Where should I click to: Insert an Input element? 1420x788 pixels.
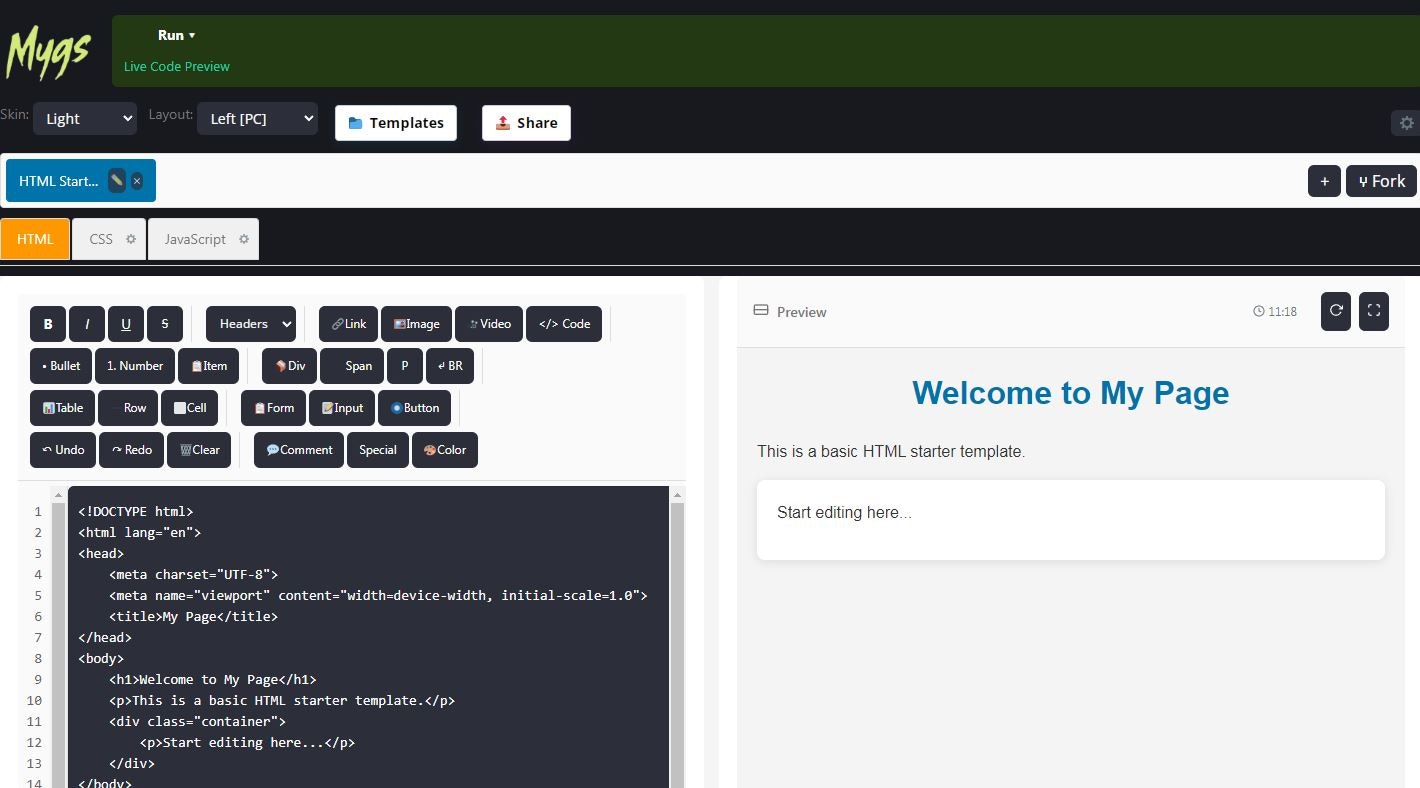342,408
